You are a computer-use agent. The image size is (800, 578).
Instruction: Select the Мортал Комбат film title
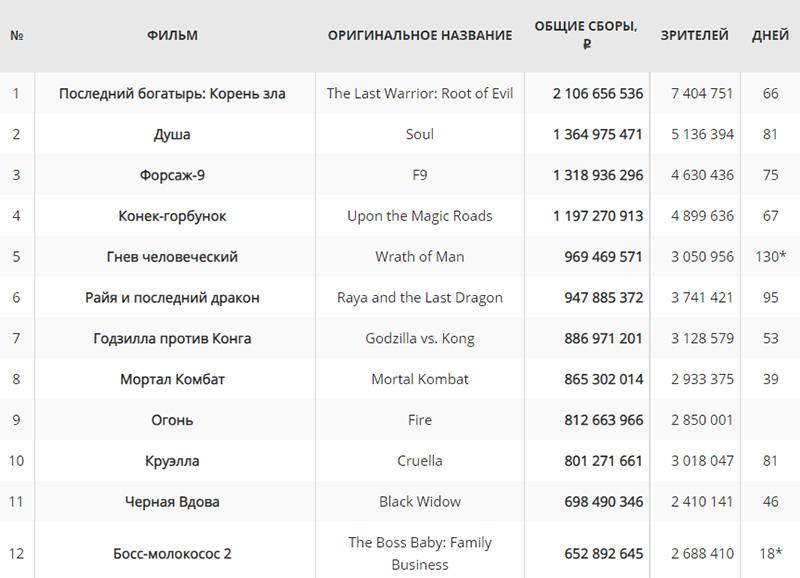coord(172,379)
